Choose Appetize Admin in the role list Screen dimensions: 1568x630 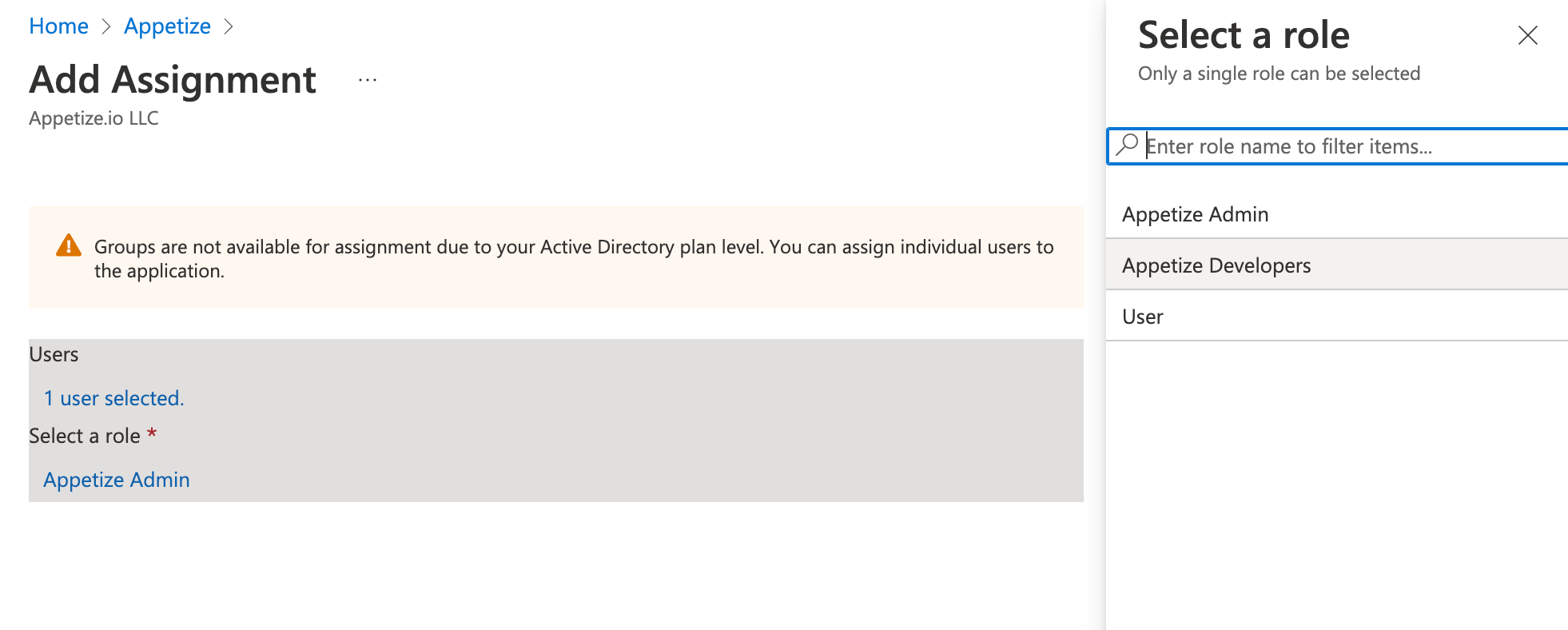tap(1195, 214)
